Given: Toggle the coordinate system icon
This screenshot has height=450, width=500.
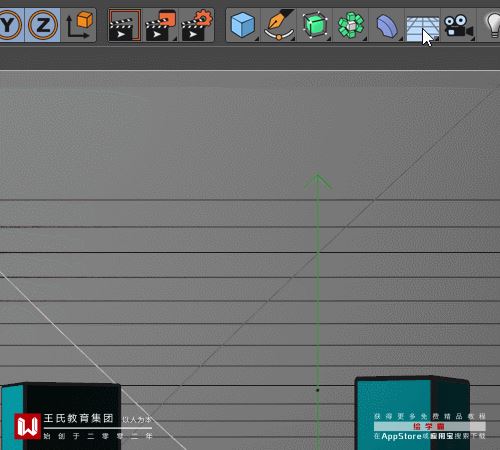Looking at the screenshot, I should click(79, 25).
